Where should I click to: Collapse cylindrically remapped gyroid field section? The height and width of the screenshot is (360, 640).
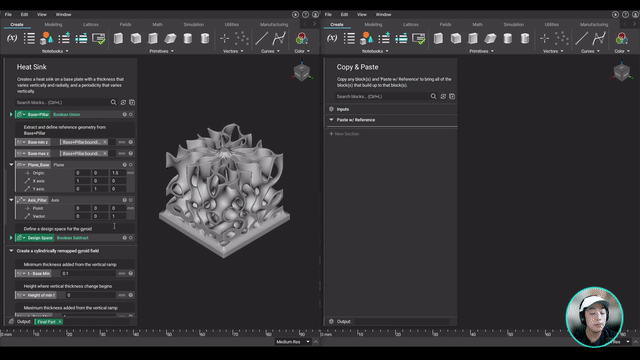pos(11,251)
